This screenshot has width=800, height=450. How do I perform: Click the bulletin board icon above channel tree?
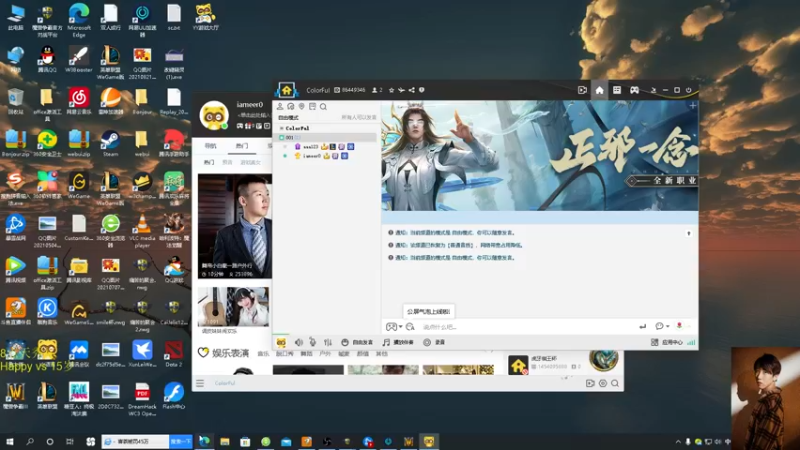(x=312, y=107)
